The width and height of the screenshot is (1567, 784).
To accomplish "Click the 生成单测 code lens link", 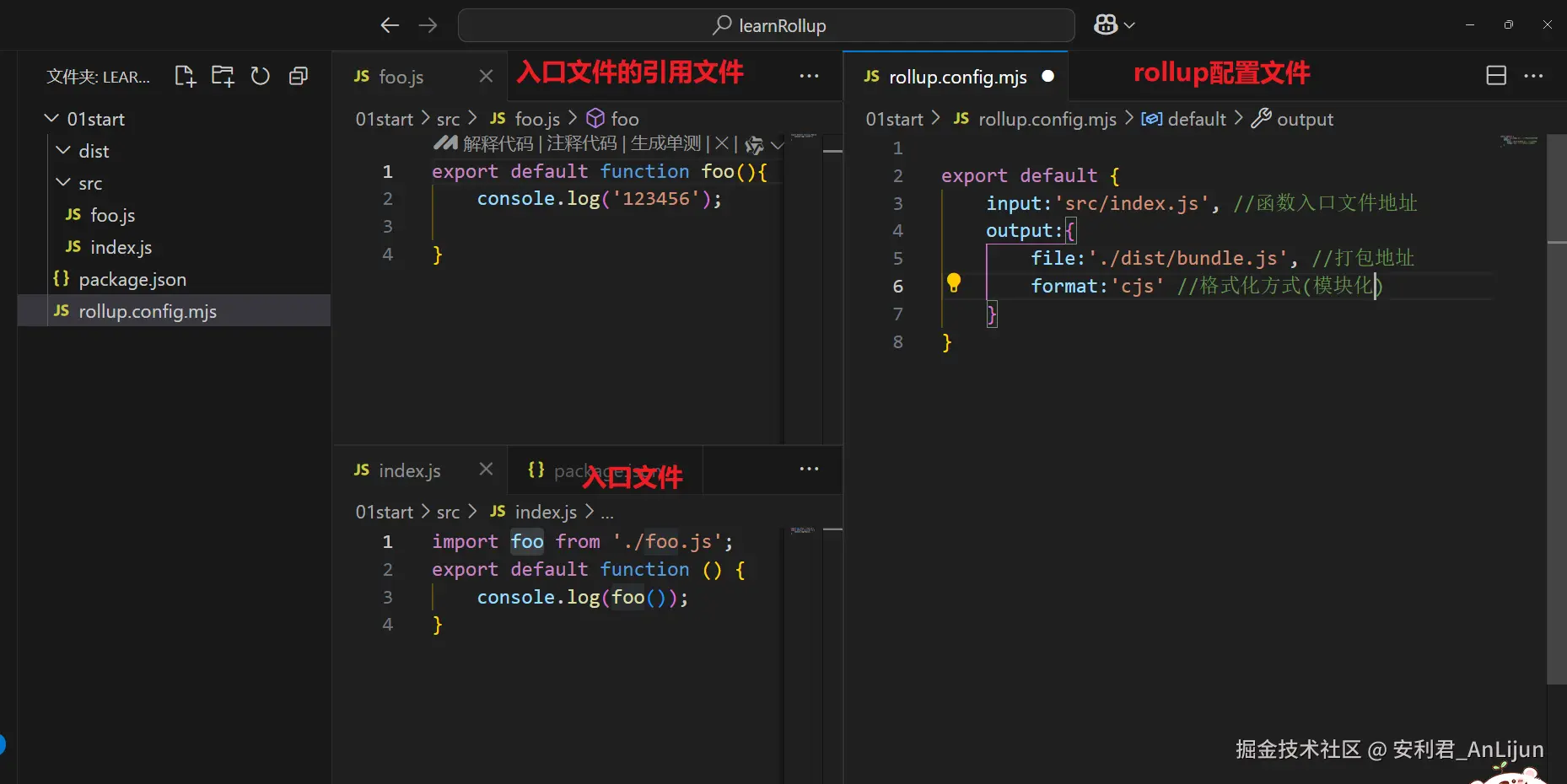I will pos(665,144).
